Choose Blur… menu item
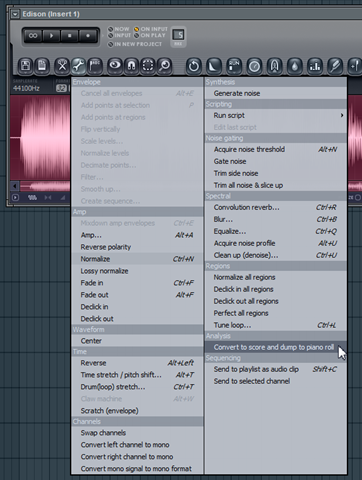The height and width of the screenshot is (480, 362). pos(276,219)
